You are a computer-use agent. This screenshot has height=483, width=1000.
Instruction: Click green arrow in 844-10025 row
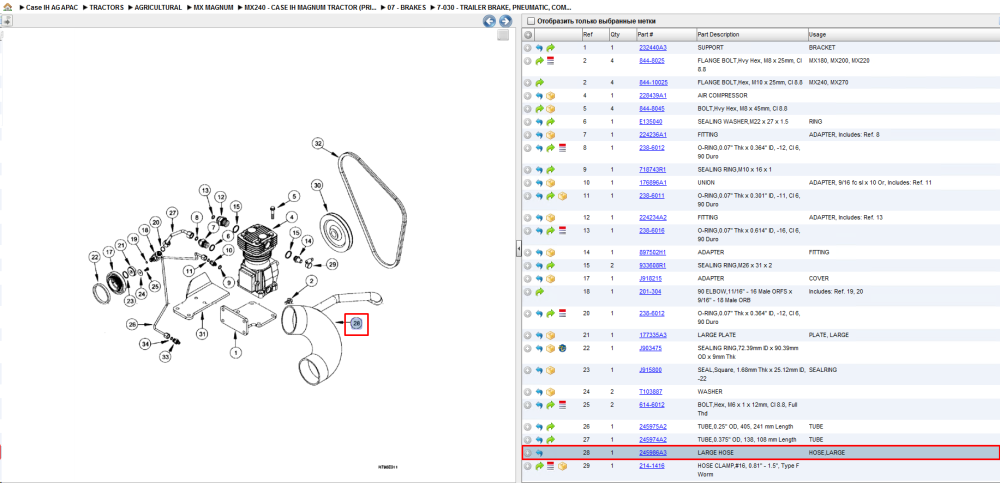(540, 82)
